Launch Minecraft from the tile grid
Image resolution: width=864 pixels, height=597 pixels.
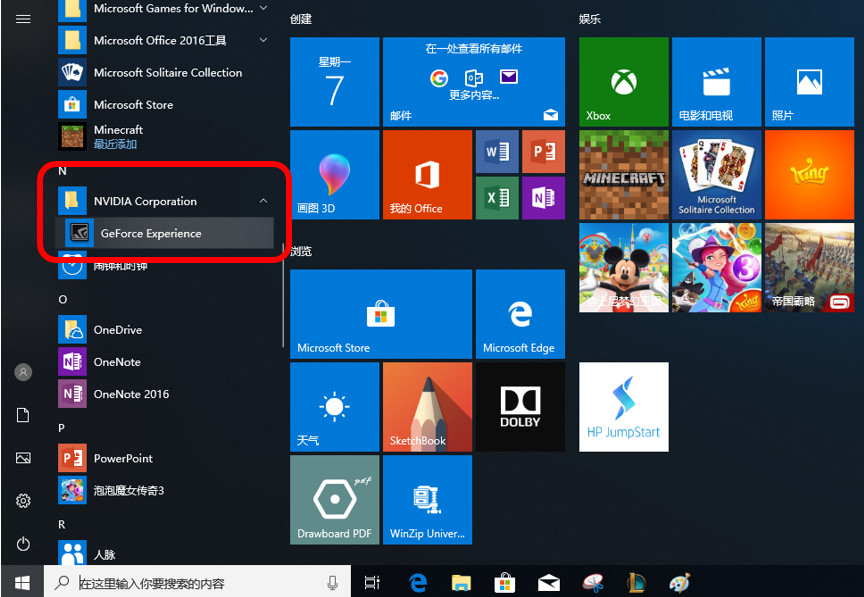[x=623, y=175]
